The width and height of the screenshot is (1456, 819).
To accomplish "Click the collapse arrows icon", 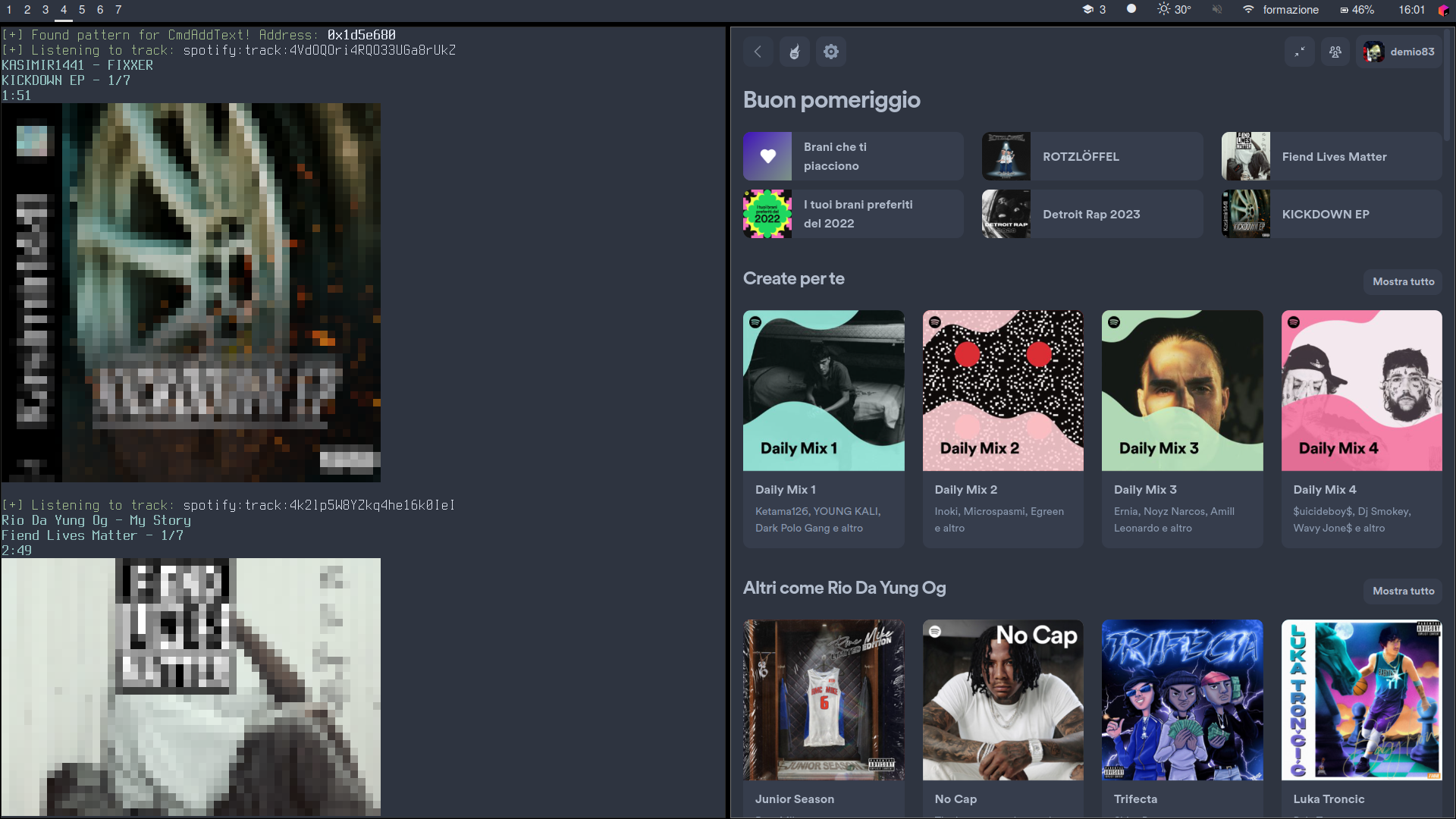I will [1299, 52].
